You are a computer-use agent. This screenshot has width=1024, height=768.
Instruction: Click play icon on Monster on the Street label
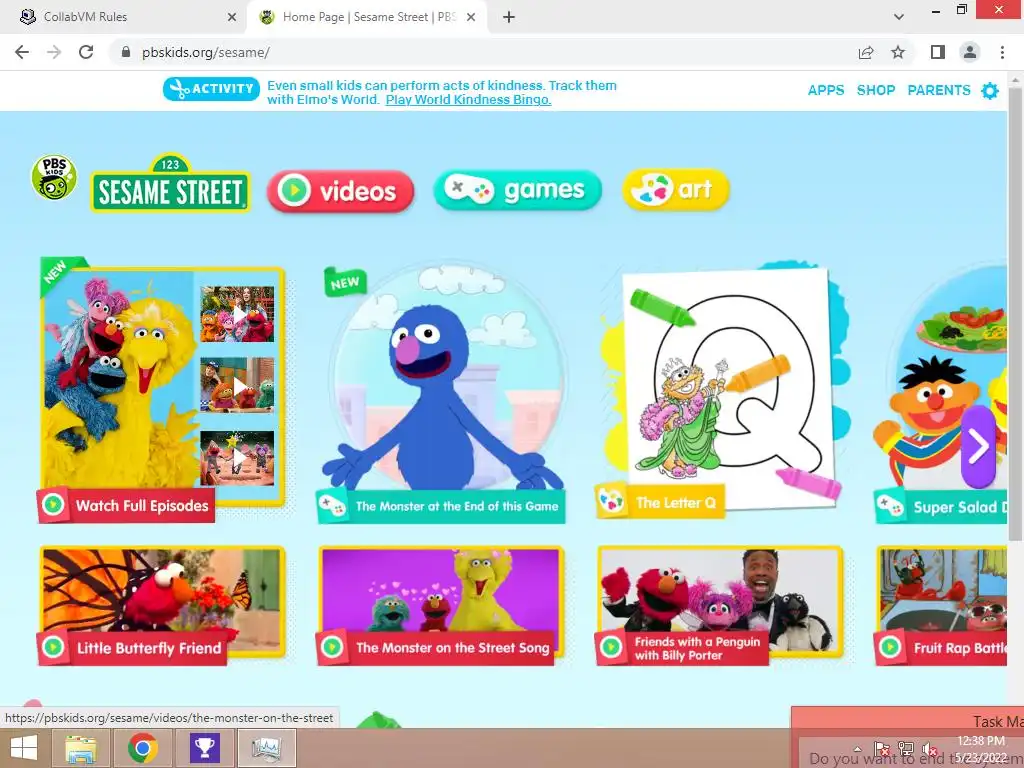click(x=332, y=647)
